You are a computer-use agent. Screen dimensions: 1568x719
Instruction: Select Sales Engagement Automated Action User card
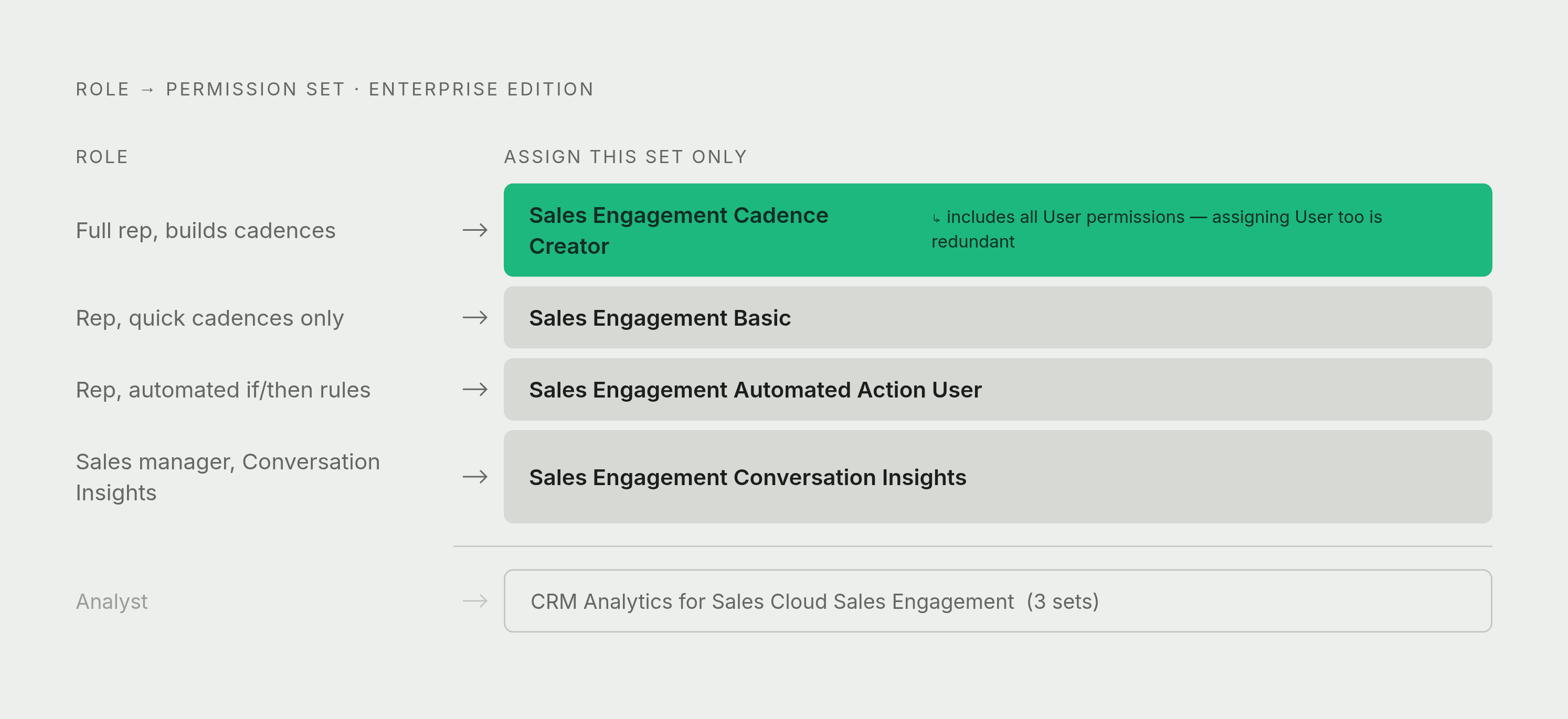(x=998, y=389)
